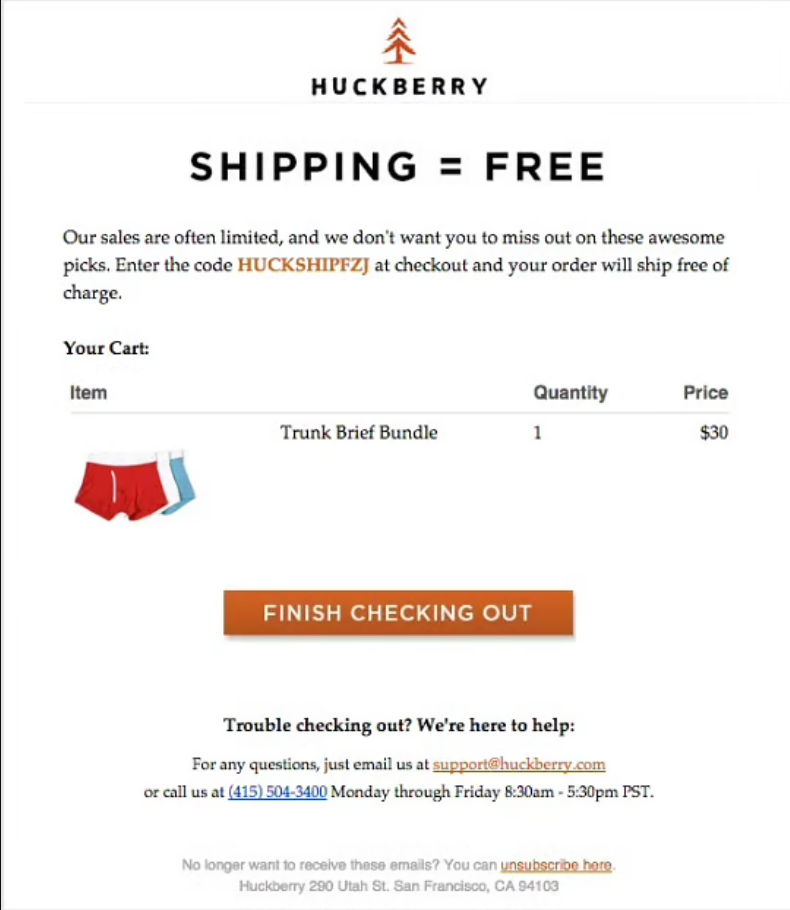Click the red trunk brief in the thumbnail
The width and height of the screenshot is (790, 910).
pyautogui.click(x=121, y=489)
